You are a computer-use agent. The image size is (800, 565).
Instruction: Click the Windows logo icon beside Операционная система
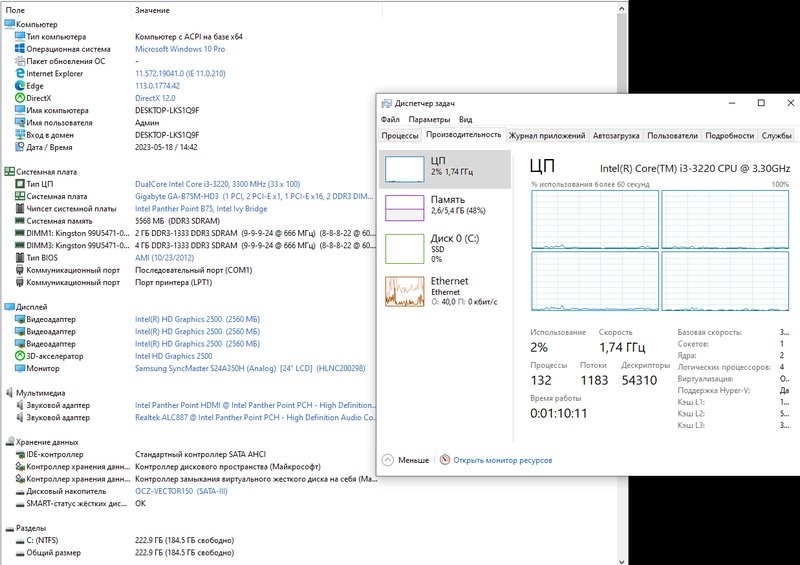tap(20, 48)
